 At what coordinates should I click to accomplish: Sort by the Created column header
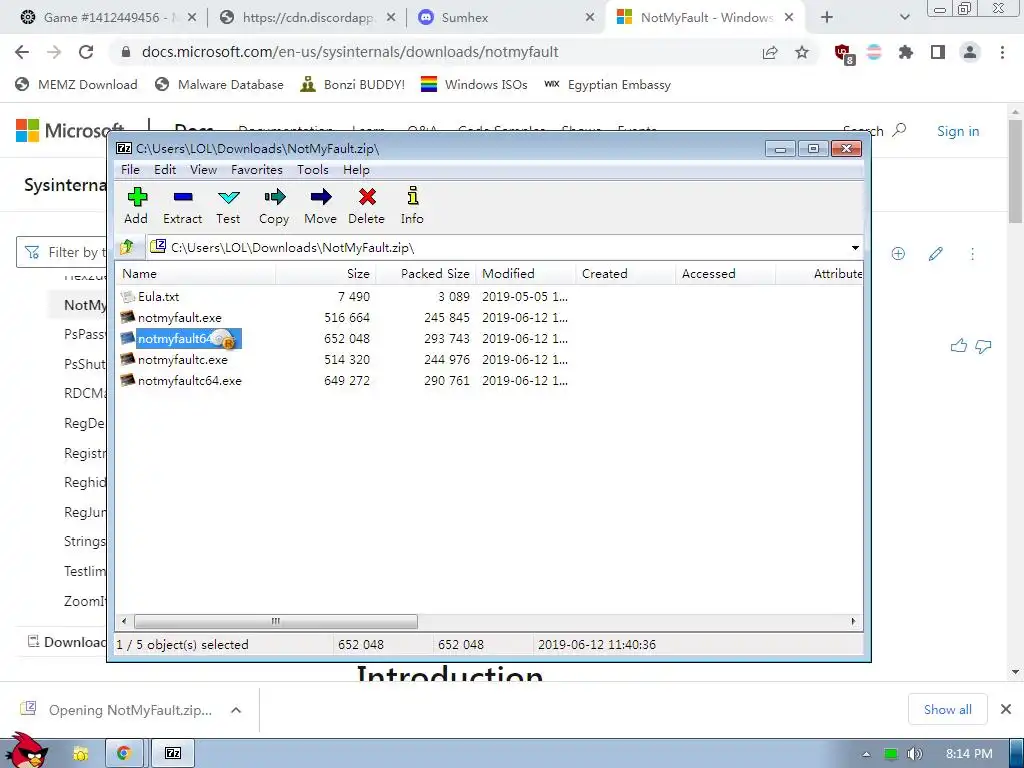pyautogui.click(x=626, y=274)
